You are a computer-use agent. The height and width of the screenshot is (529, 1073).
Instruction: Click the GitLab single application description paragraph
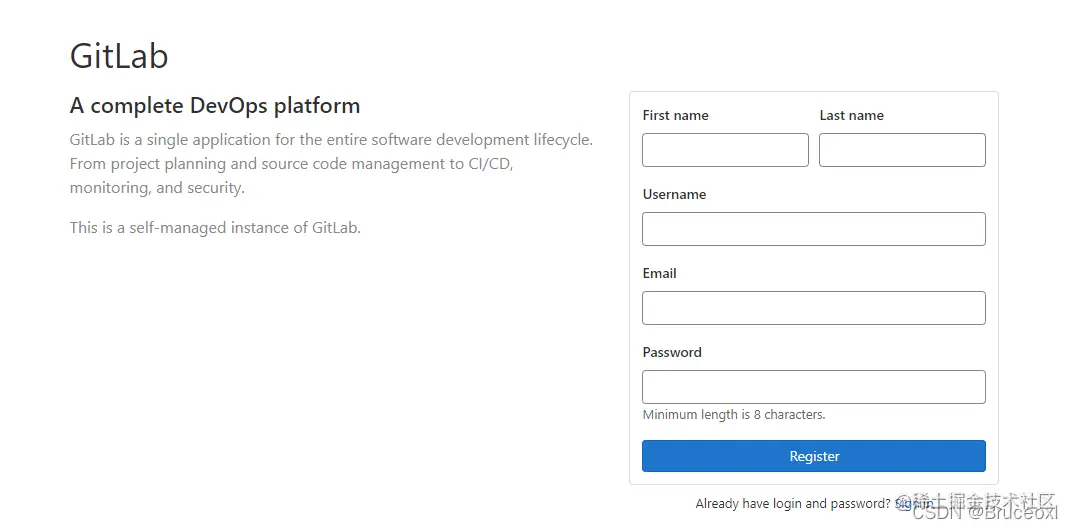point(331,164)
